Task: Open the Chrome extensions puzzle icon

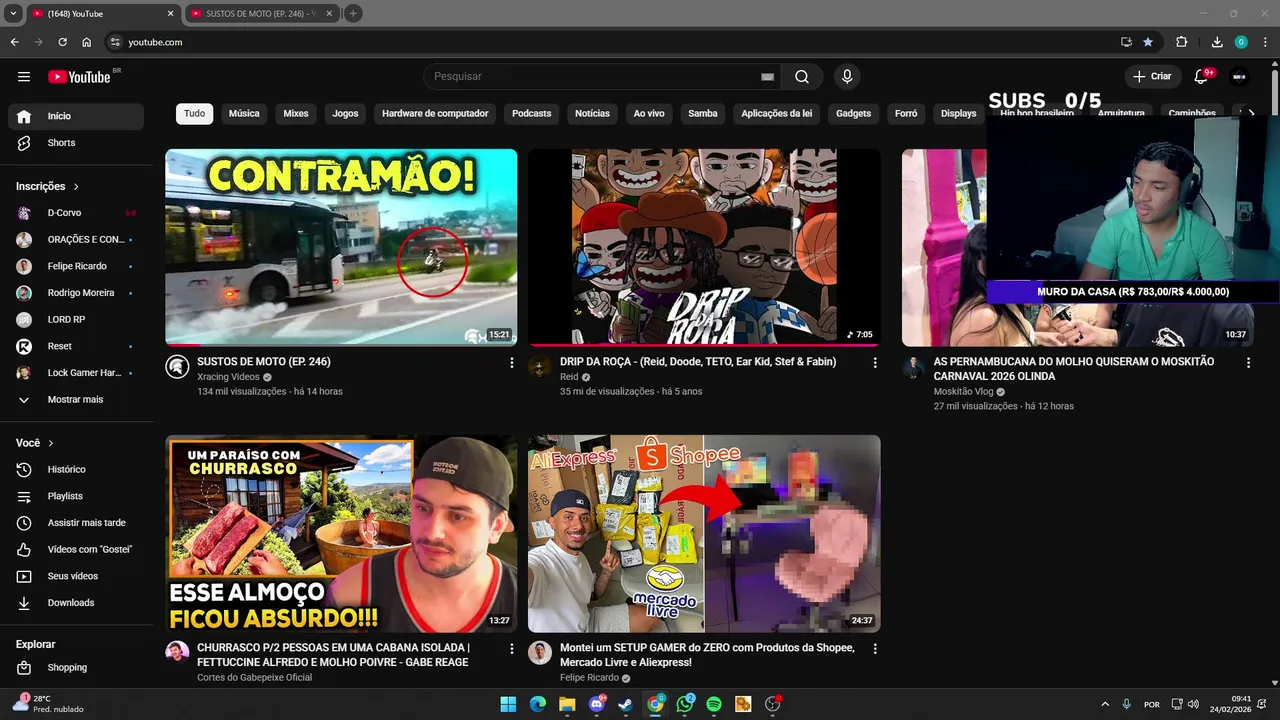Action: click(x=1181, y=42)
